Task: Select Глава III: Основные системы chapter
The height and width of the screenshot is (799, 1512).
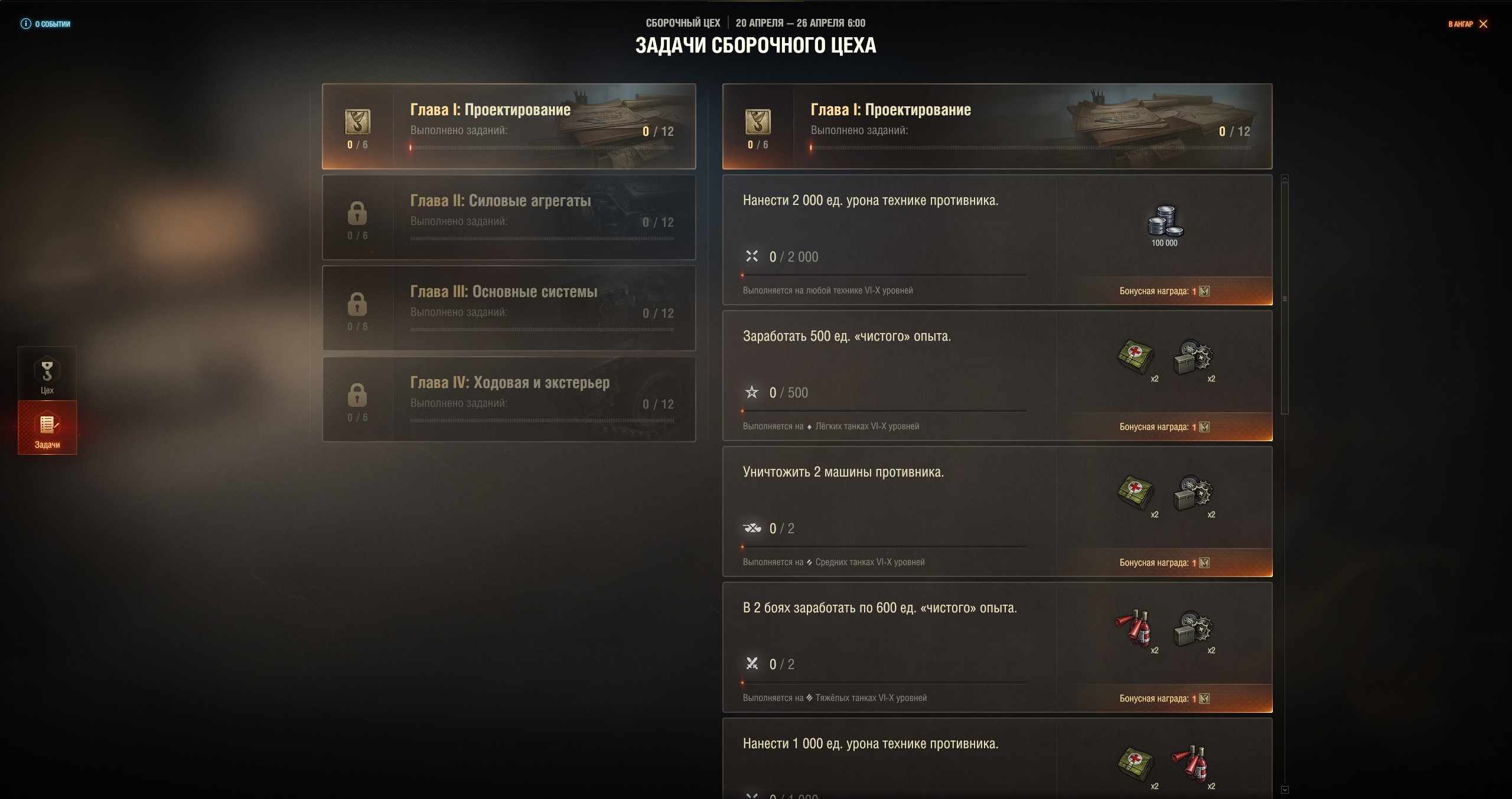Action: coord(509,308)
